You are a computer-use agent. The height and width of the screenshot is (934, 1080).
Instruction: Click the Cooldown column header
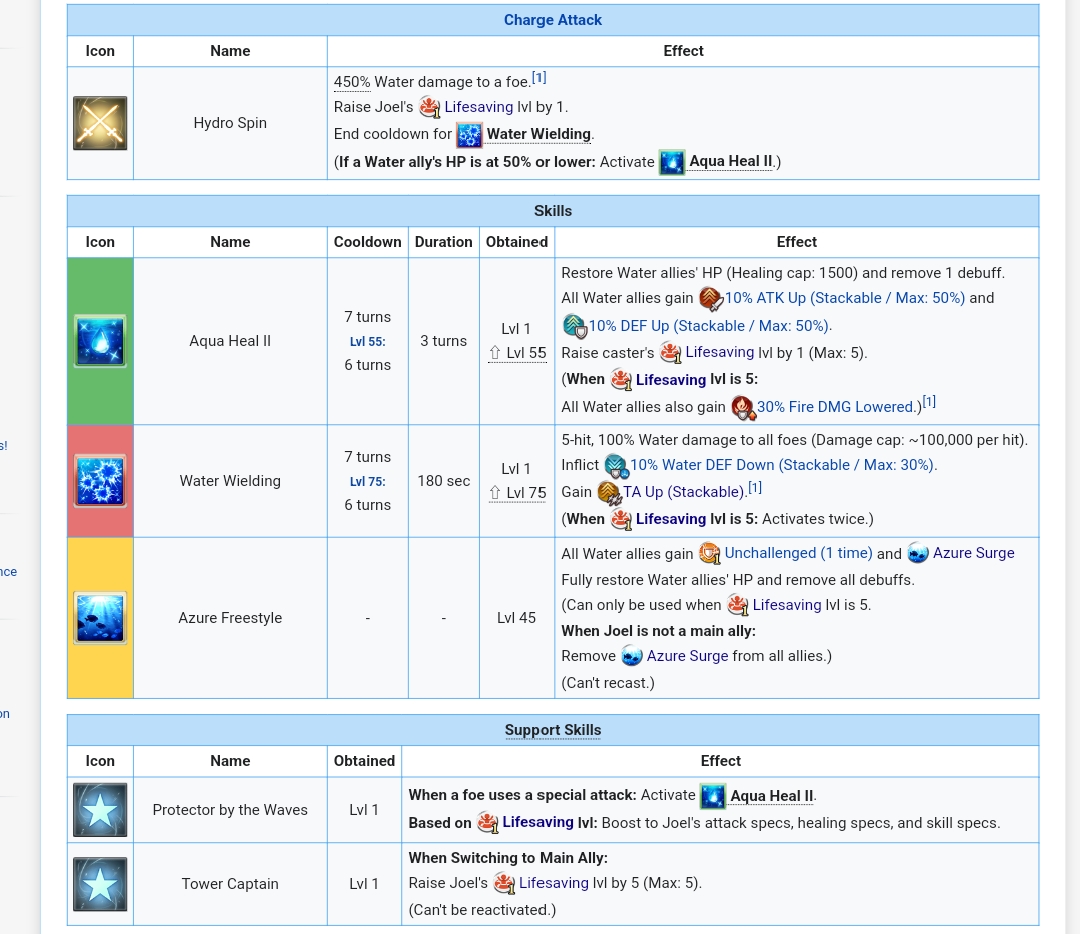click(368, 242)
